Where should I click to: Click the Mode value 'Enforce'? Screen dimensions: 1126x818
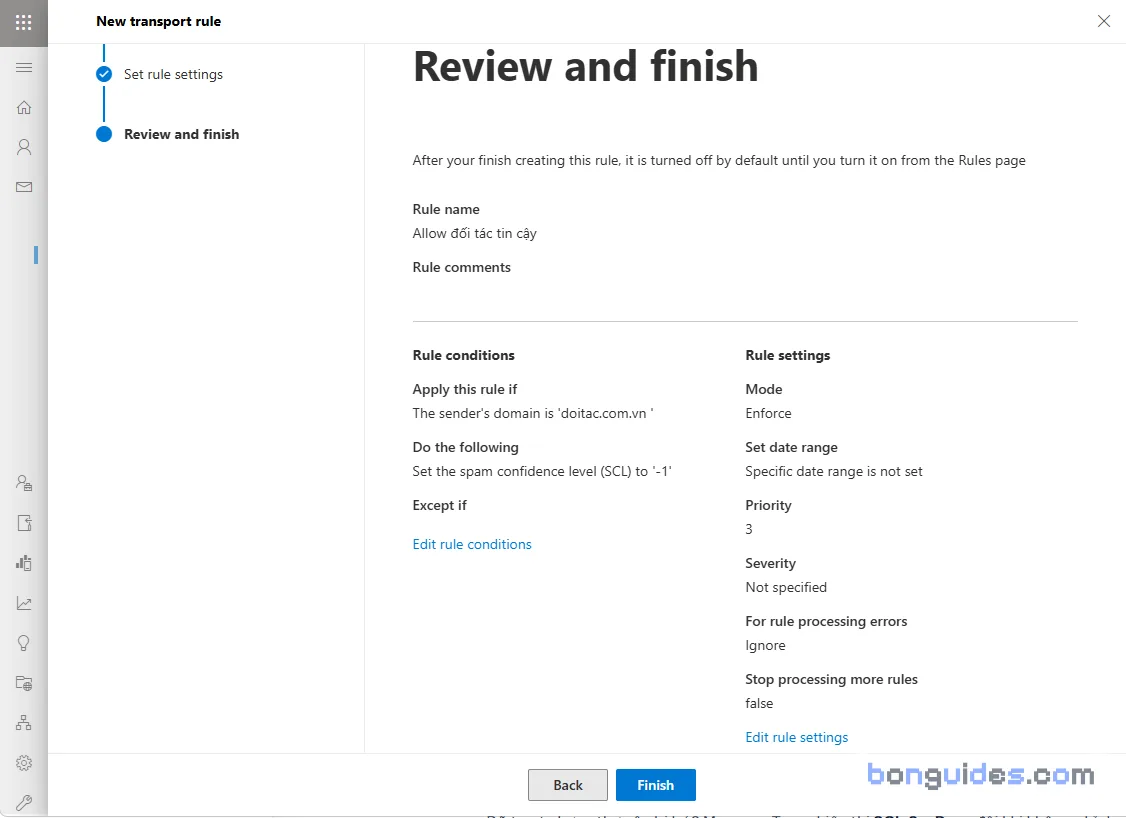pos(768,414)
